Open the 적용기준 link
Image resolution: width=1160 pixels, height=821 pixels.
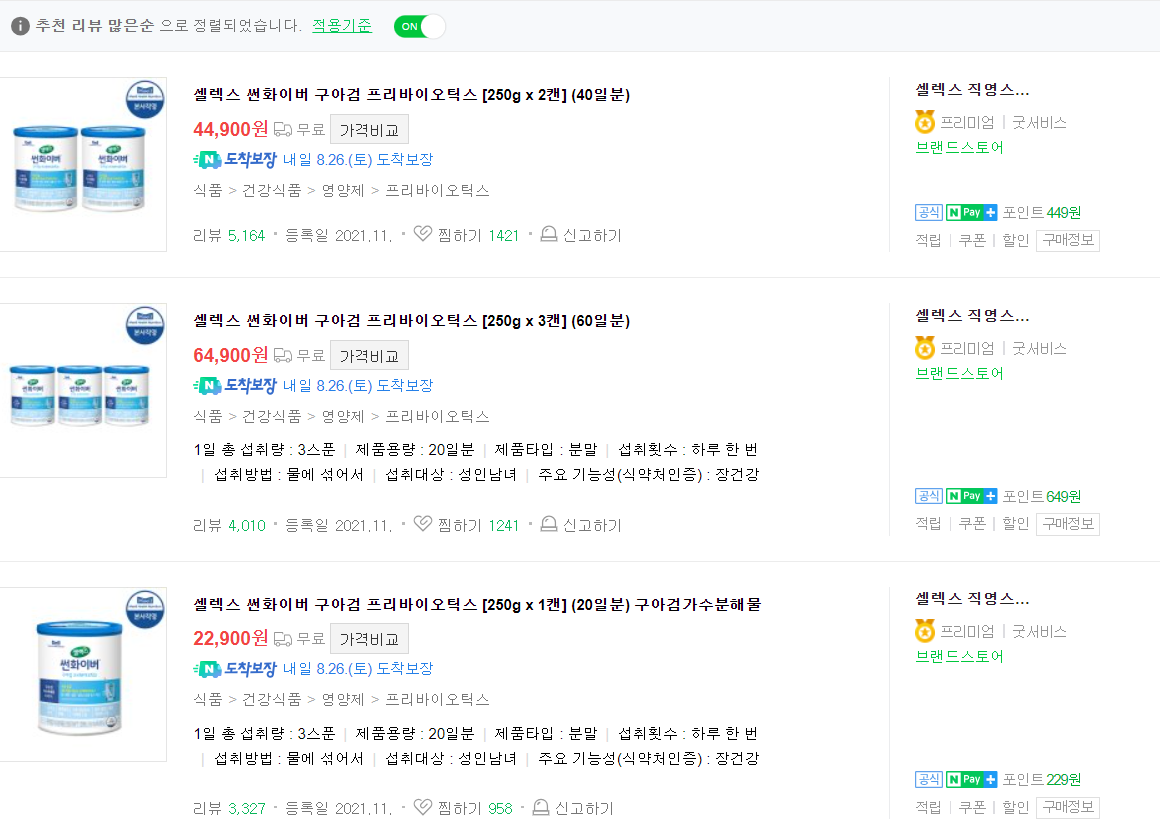coord(341,26)
